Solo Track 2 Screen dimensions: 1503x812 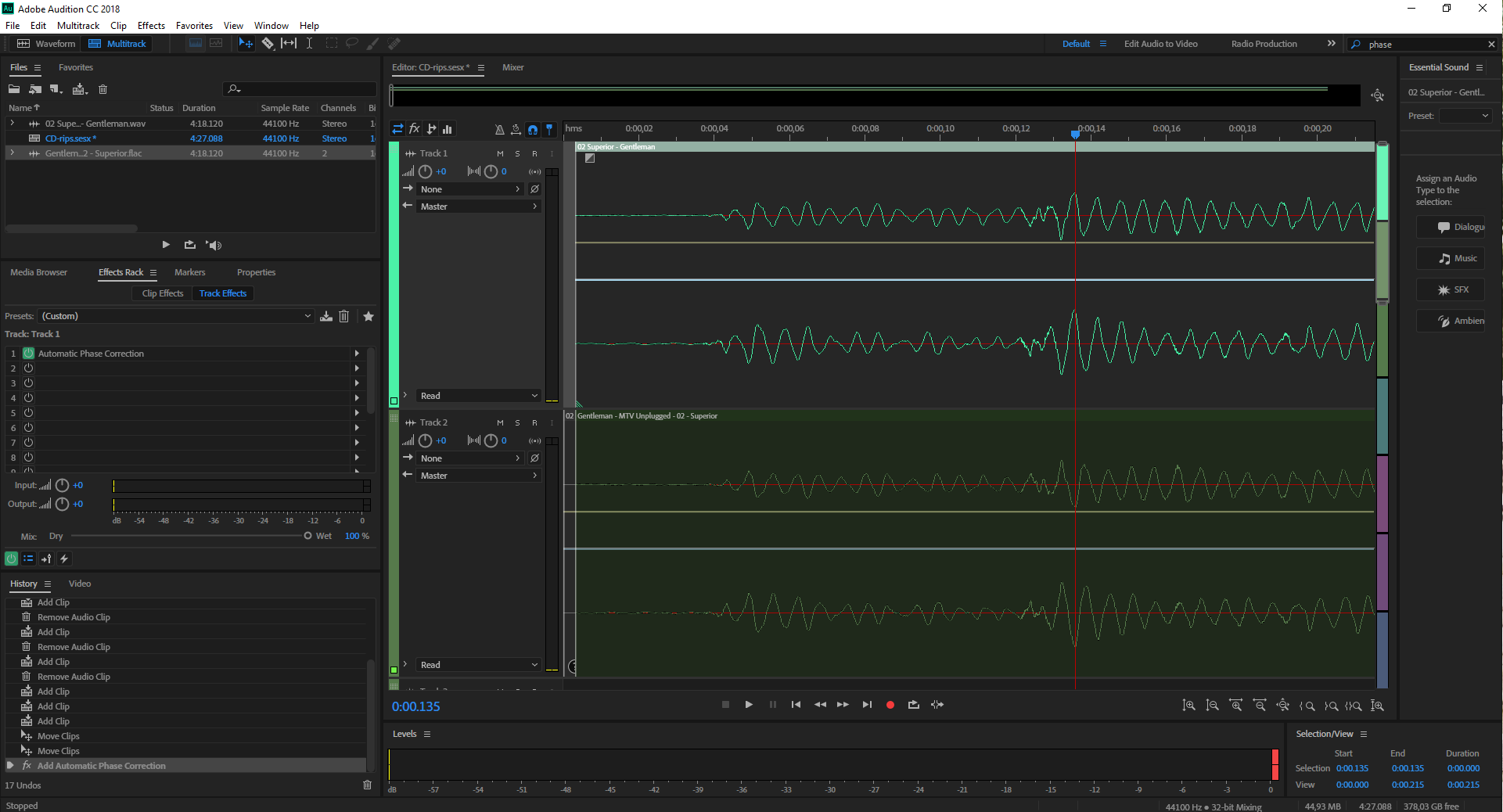(517, 422)
